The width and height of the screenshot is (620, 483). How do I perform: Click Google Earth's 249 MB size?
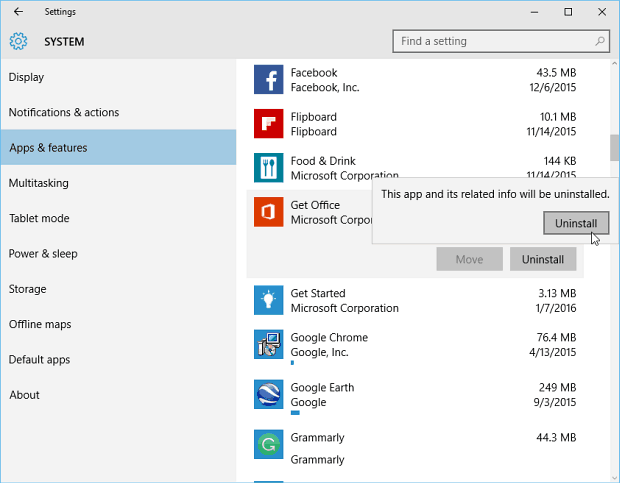558,387
